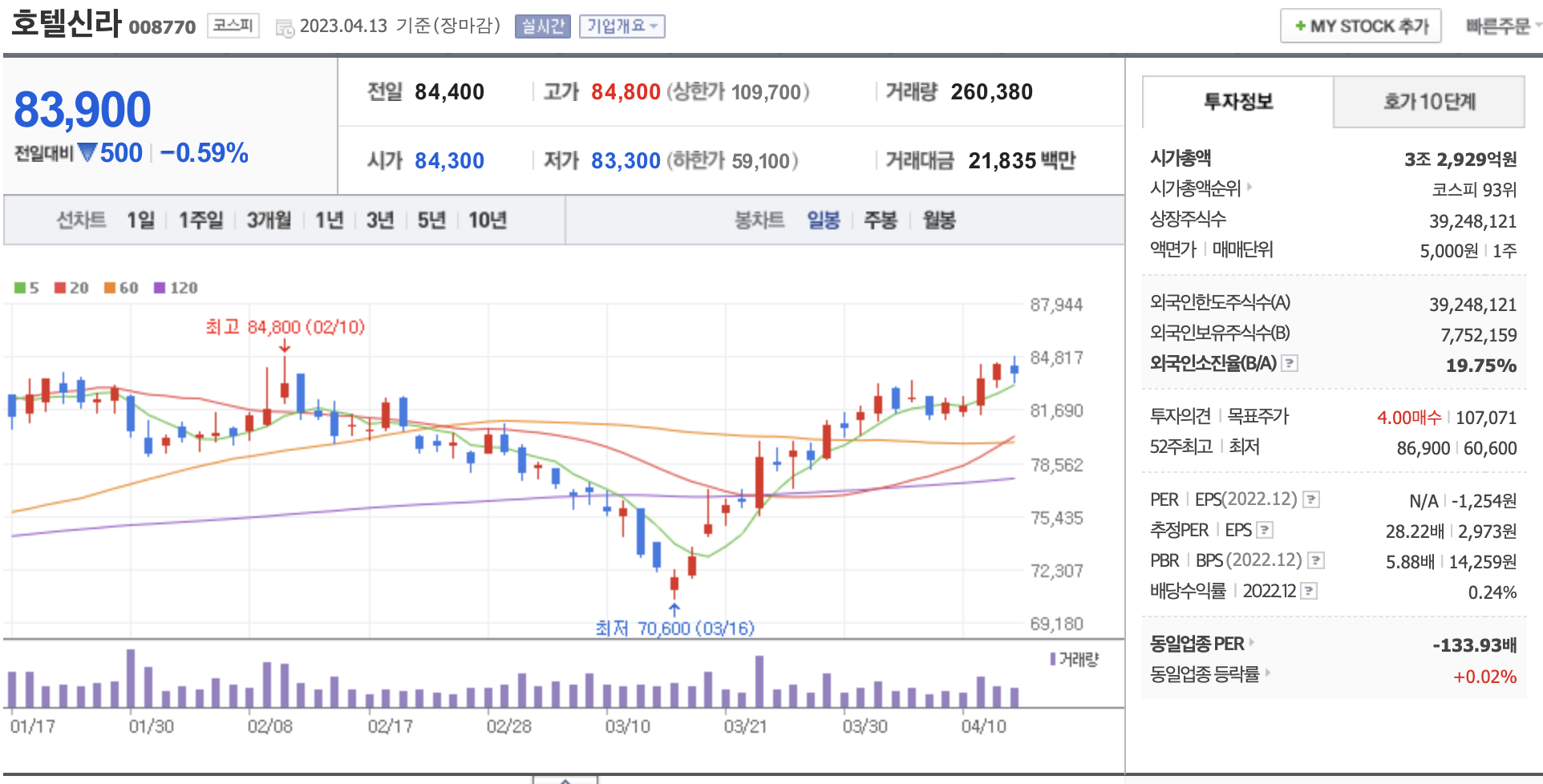Click question mark icon next to 추정PER EPS
The image size is (1543, 784).
tap(1265, 530)
